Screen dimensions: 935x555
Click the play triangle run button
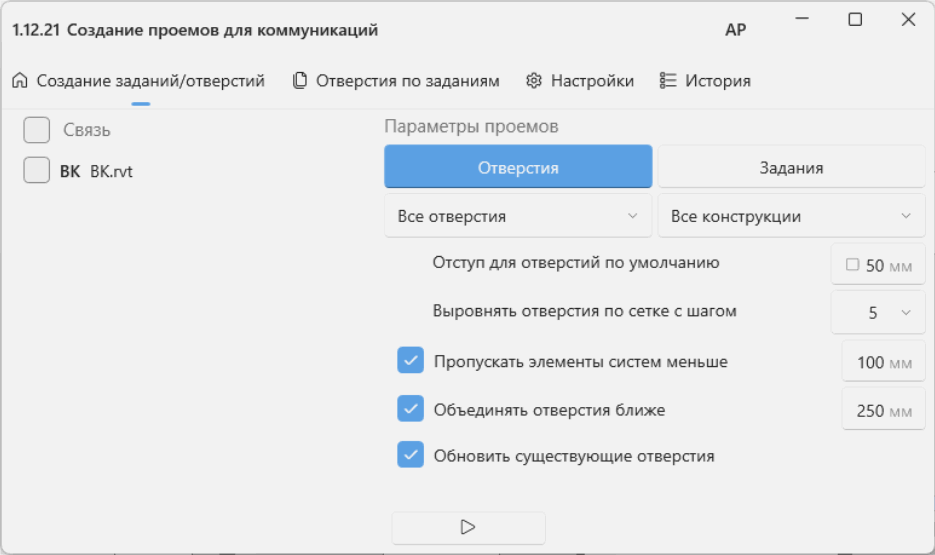[468, 527]
